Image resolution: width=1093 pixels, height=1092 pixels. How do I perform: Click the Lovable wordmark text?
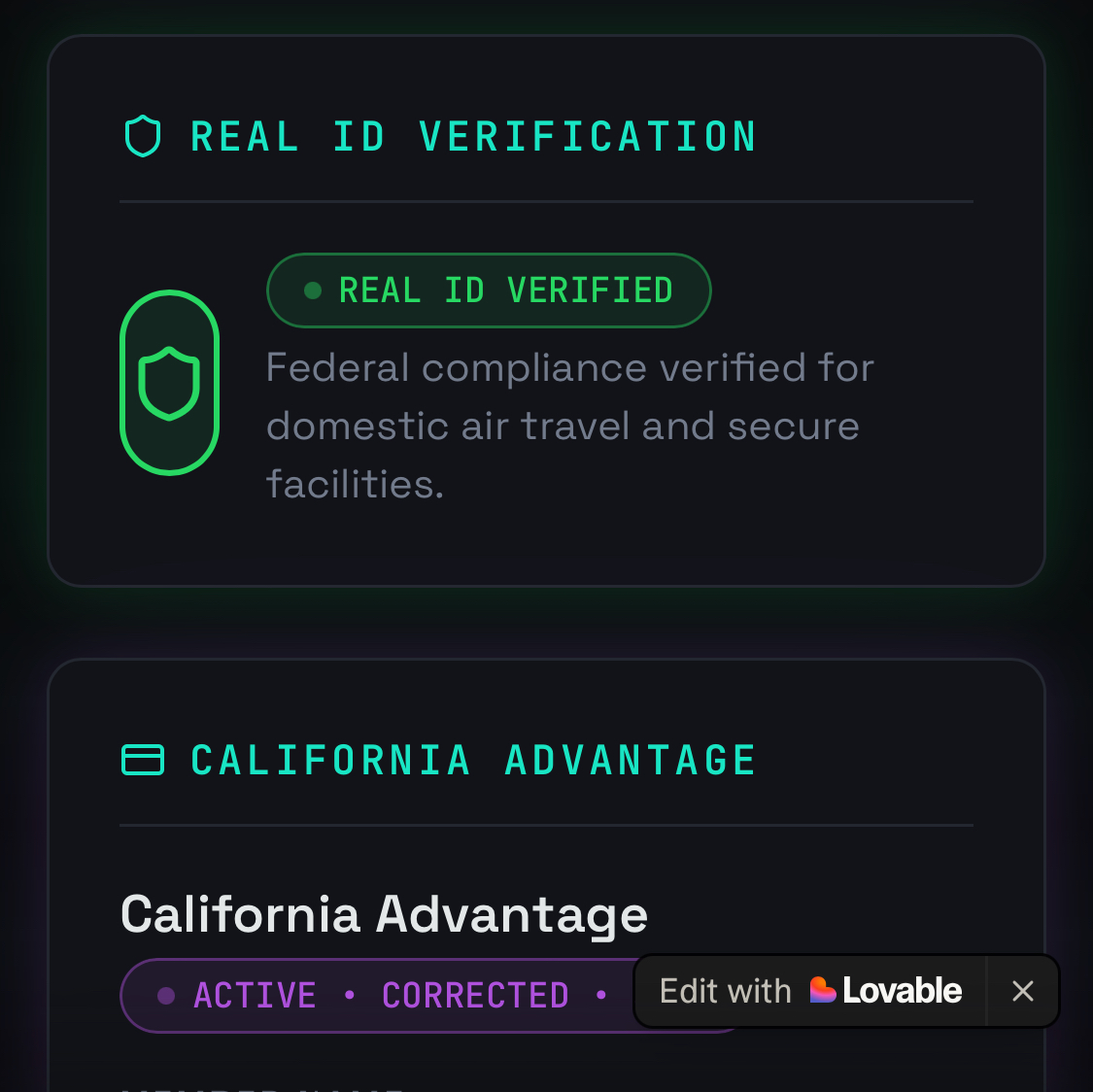[x=902, y=991]
